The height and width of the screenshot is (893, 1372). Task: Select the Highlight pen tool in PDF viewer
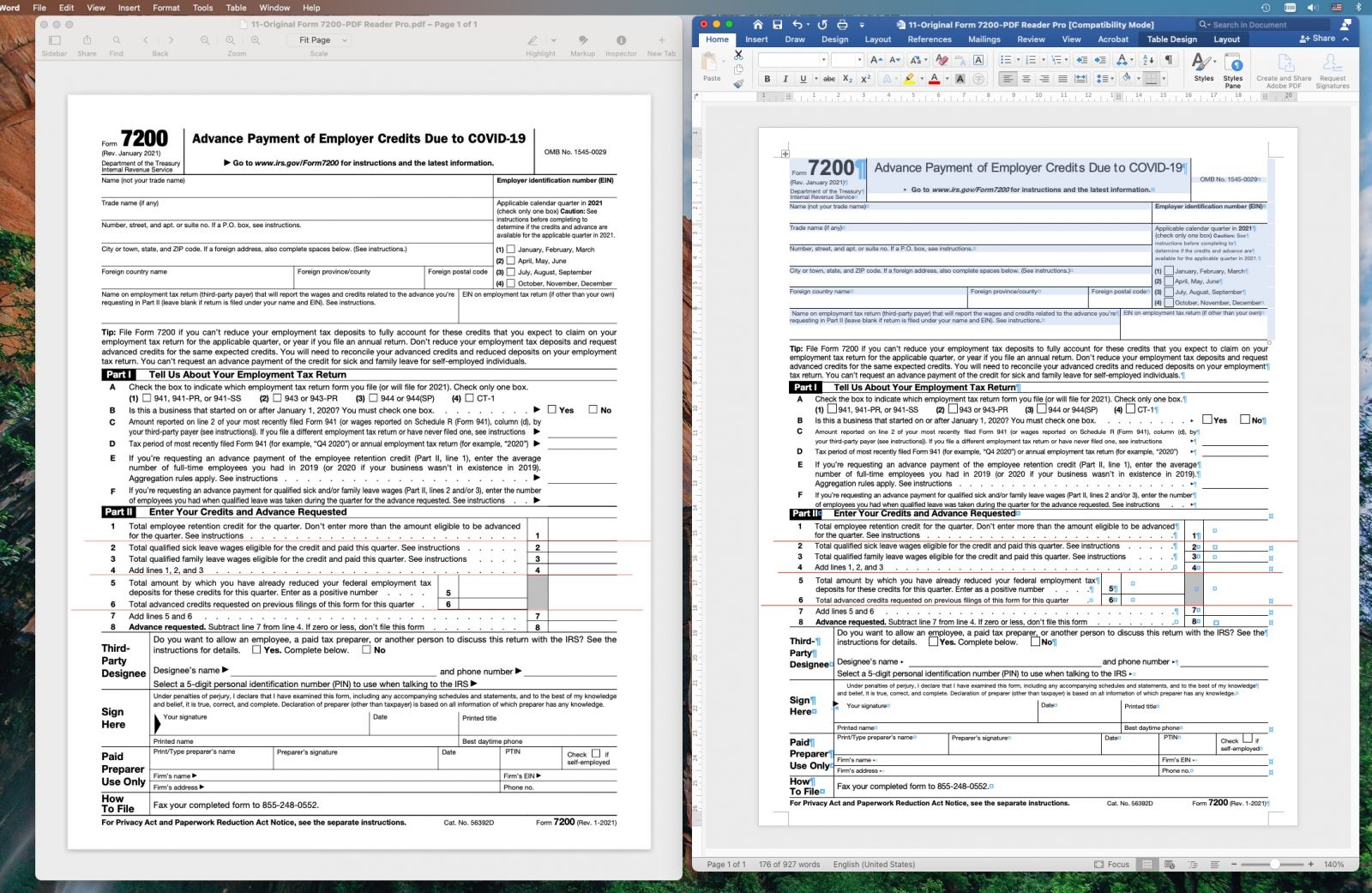coord(533,40)
